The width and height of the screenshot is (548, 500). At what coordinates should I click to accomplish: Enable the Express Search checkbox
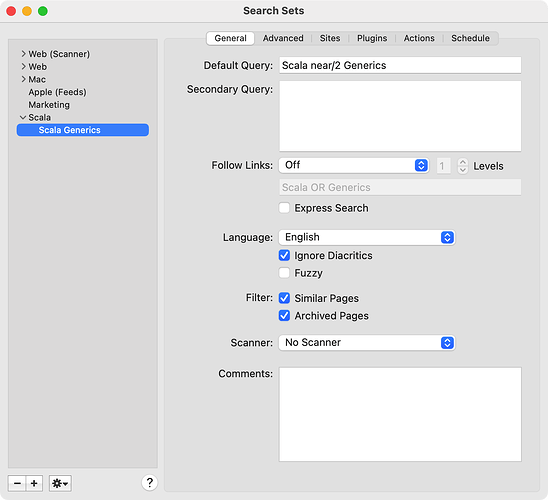284,208
